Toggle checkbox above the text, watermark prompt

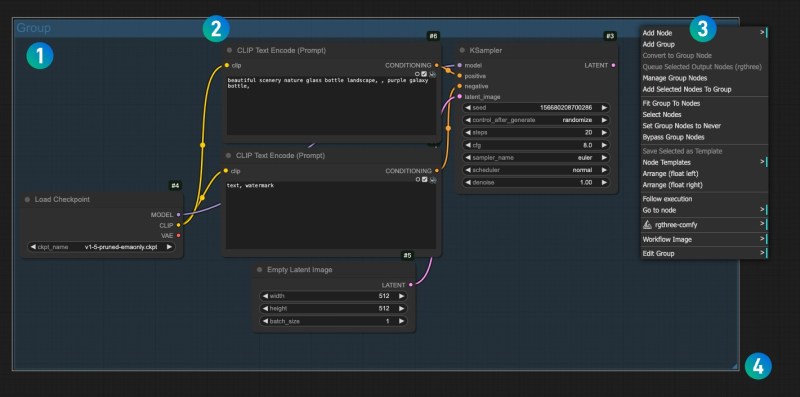(x=424, y=180)
